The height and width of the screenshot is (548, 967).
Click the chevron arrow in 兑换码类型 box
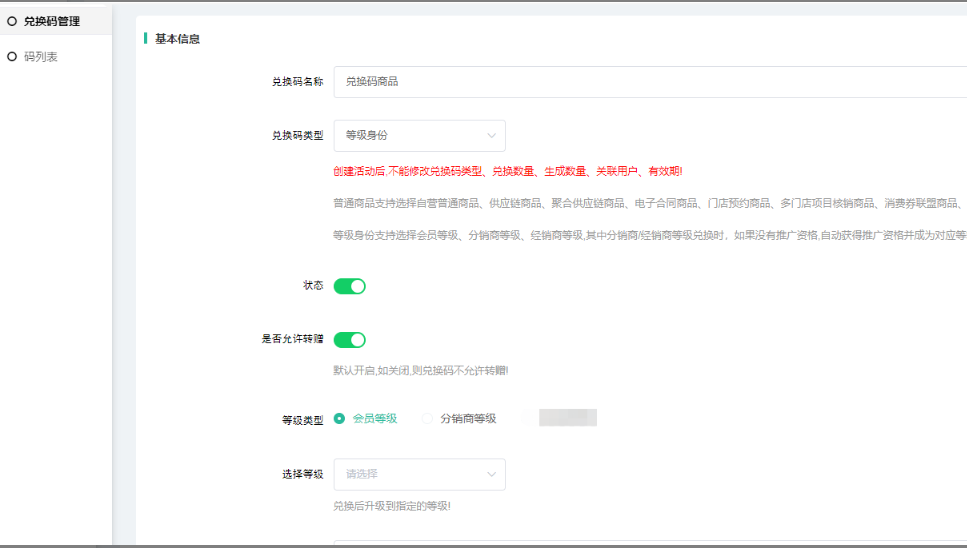[x=491, y=135]
